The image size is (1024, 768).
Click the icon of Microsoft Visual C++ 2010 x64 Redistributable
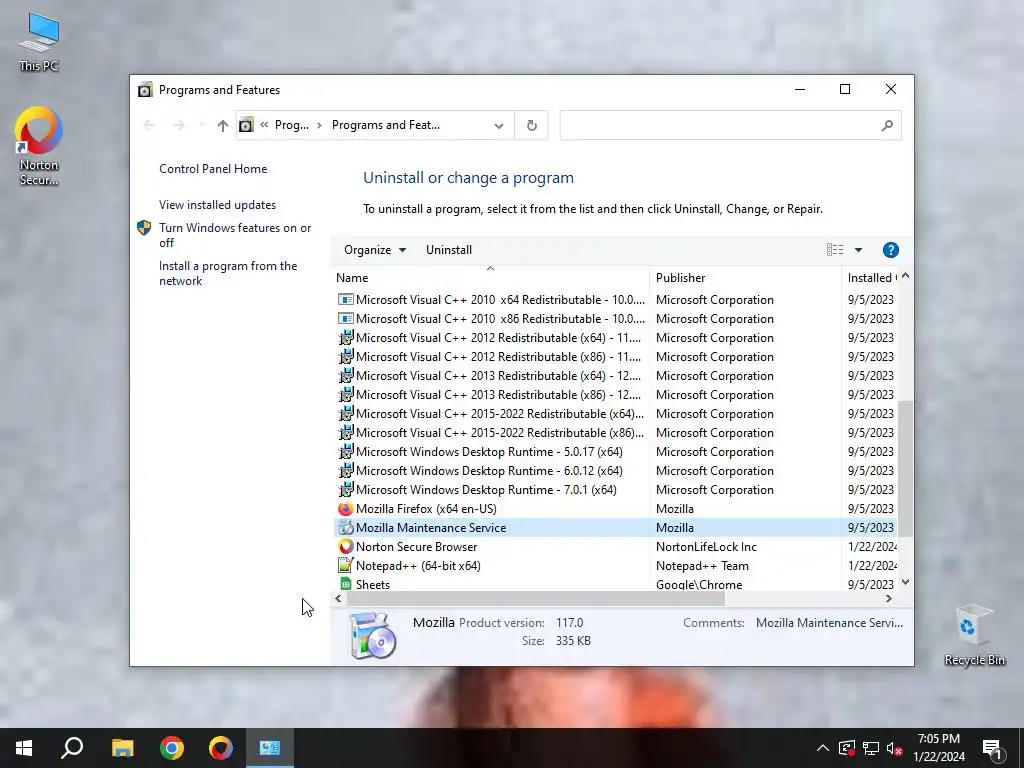345,300
